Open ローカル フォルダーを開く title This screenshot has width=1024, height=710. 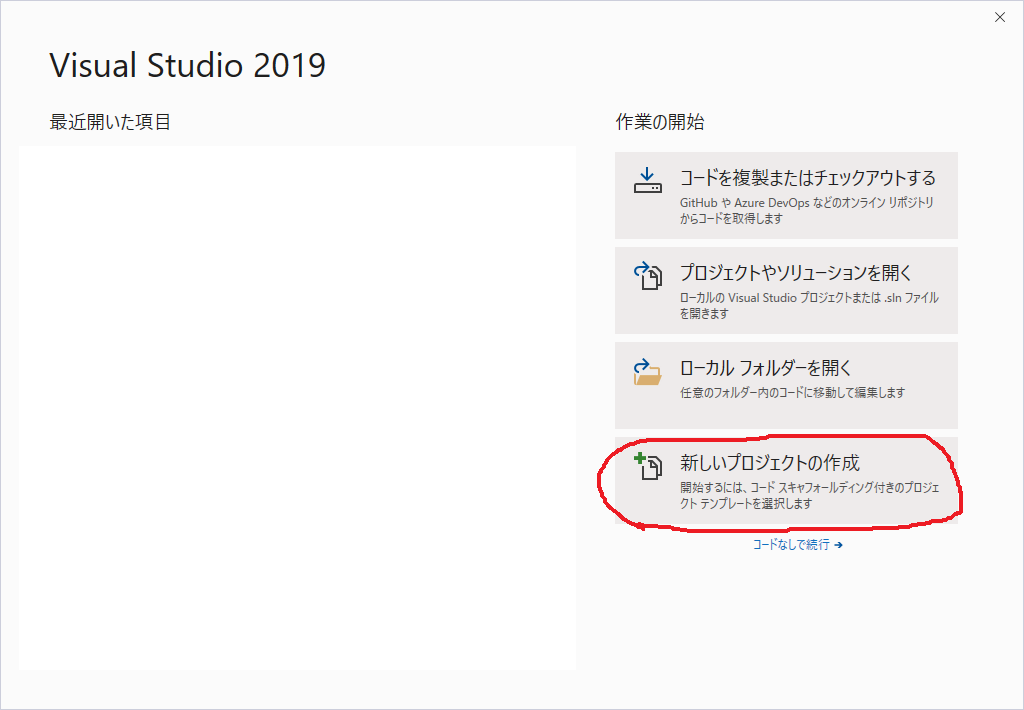click(765, 368)
